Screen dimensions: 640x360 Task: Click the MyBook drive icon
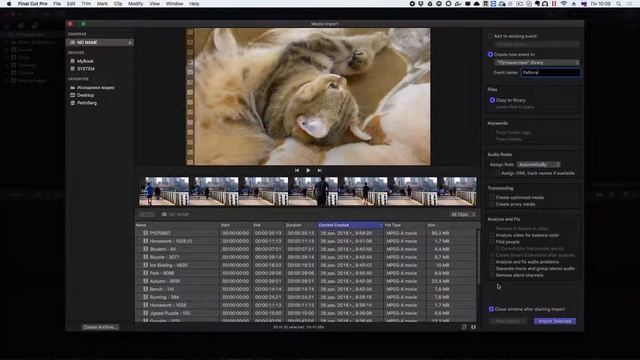(73, 61)
